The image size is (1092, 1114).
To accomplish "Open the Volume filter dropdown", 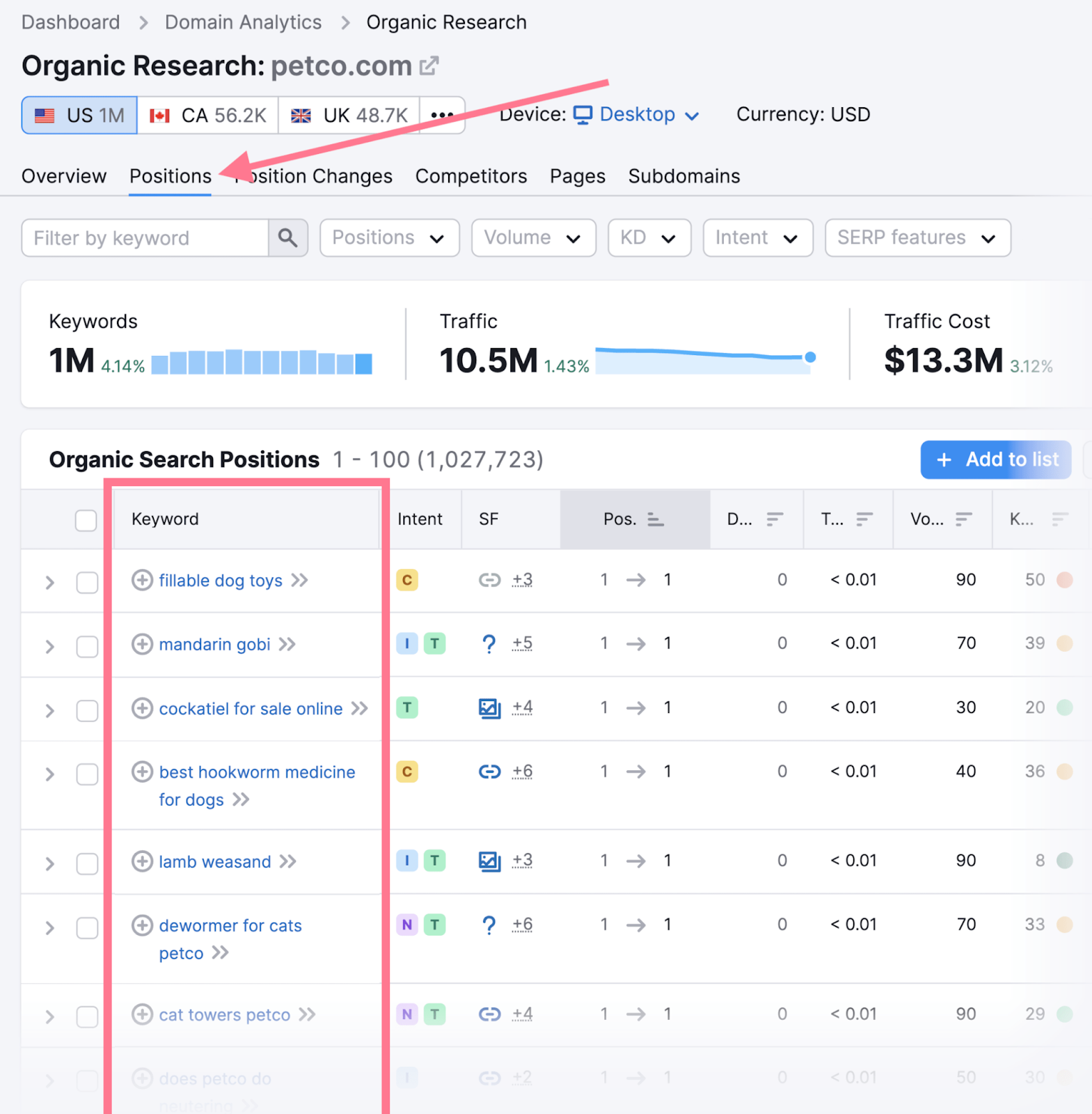I will (533, 238).
